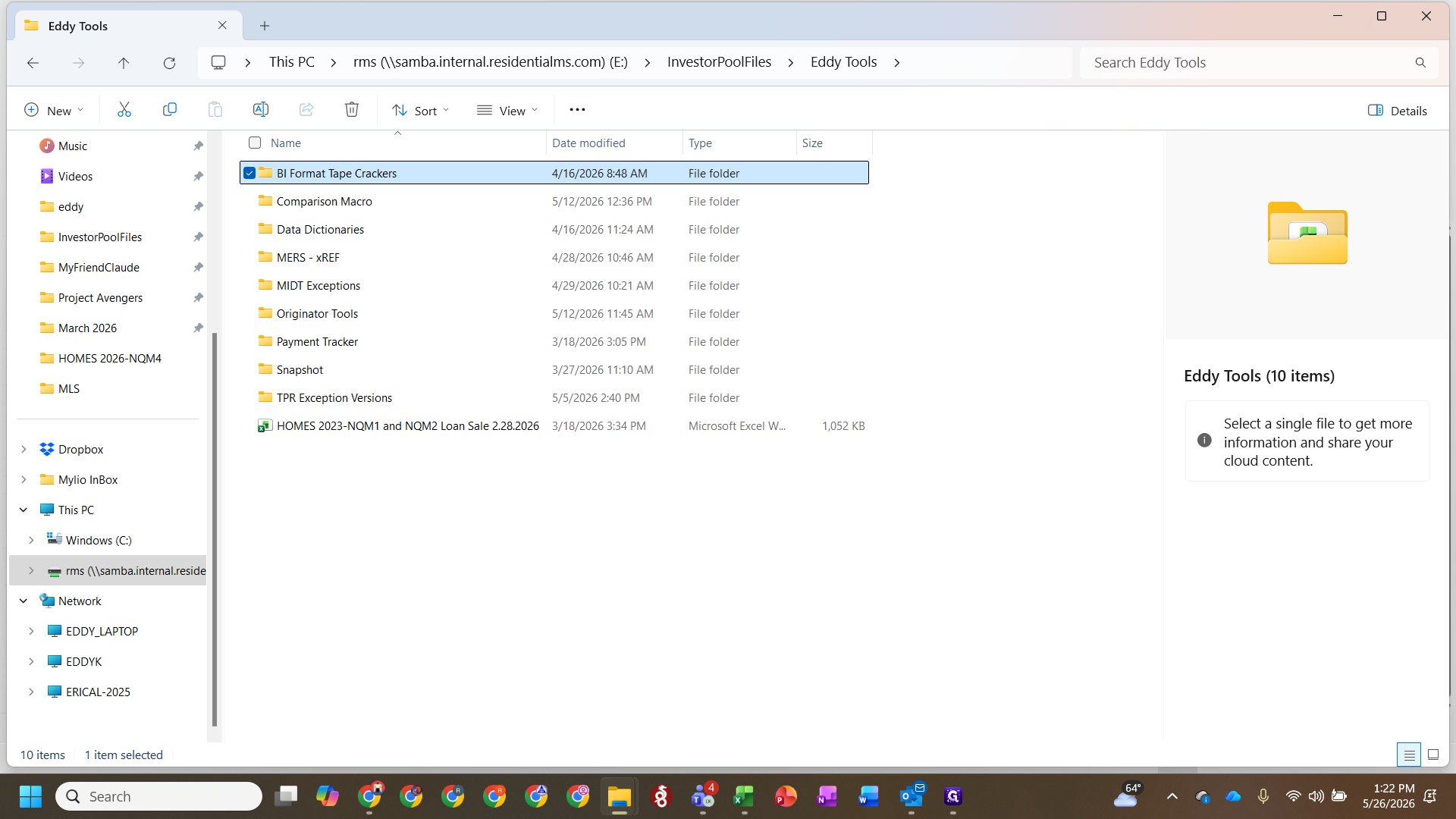Screen dimensions: 1456x819
Task: Expand the chevron after Eddy Tools breadcrumb
Action: 897,63
